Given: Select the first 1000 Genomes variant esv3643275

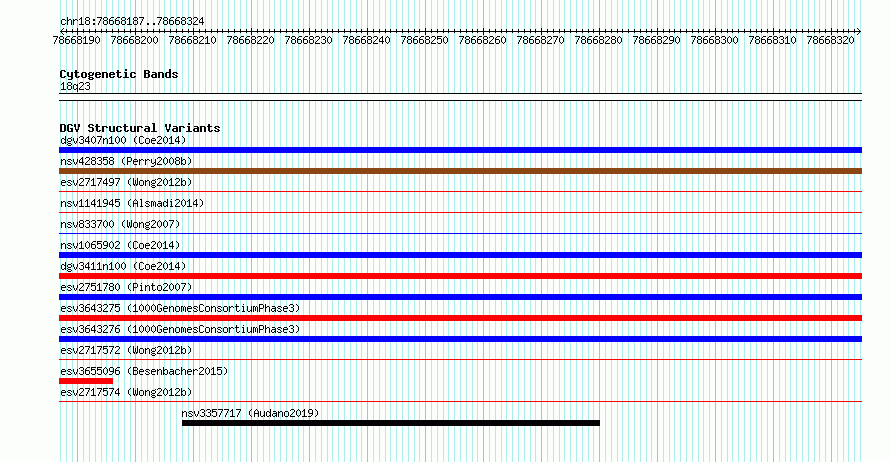Looking at the screenshot, I should click(180, 308).
